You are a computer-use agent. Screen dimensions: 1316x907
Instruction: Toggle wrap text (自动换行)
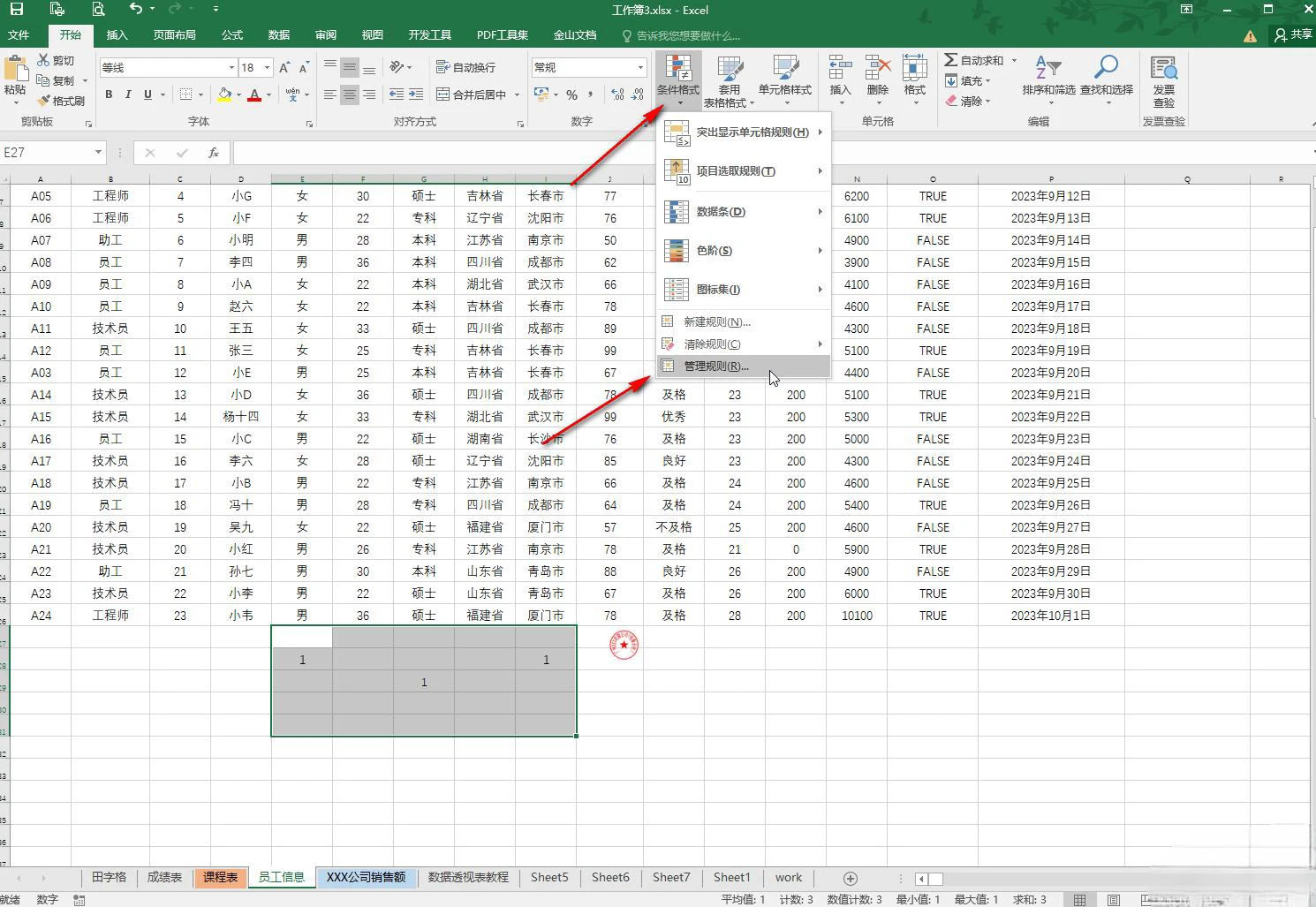(465, 67)
